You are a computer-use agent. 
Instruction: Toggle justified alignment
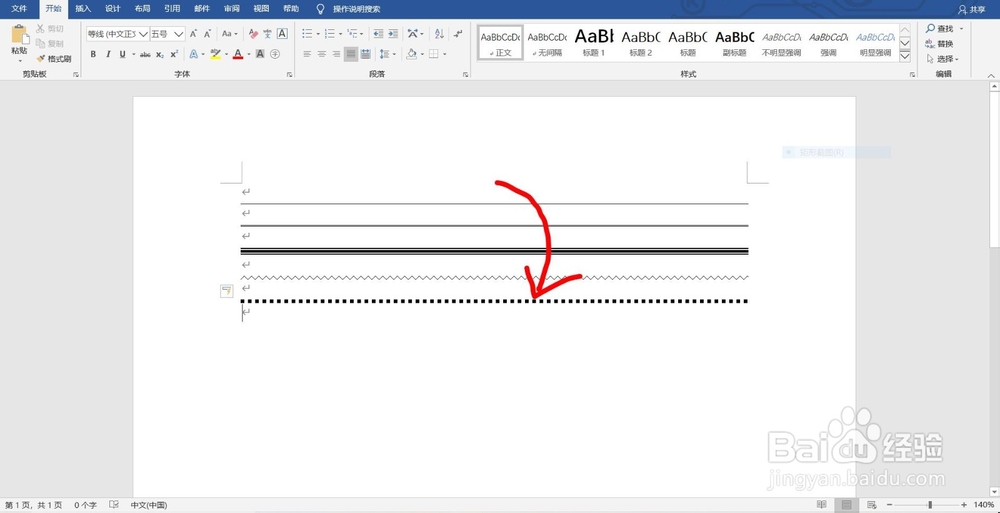coord(351,54)
